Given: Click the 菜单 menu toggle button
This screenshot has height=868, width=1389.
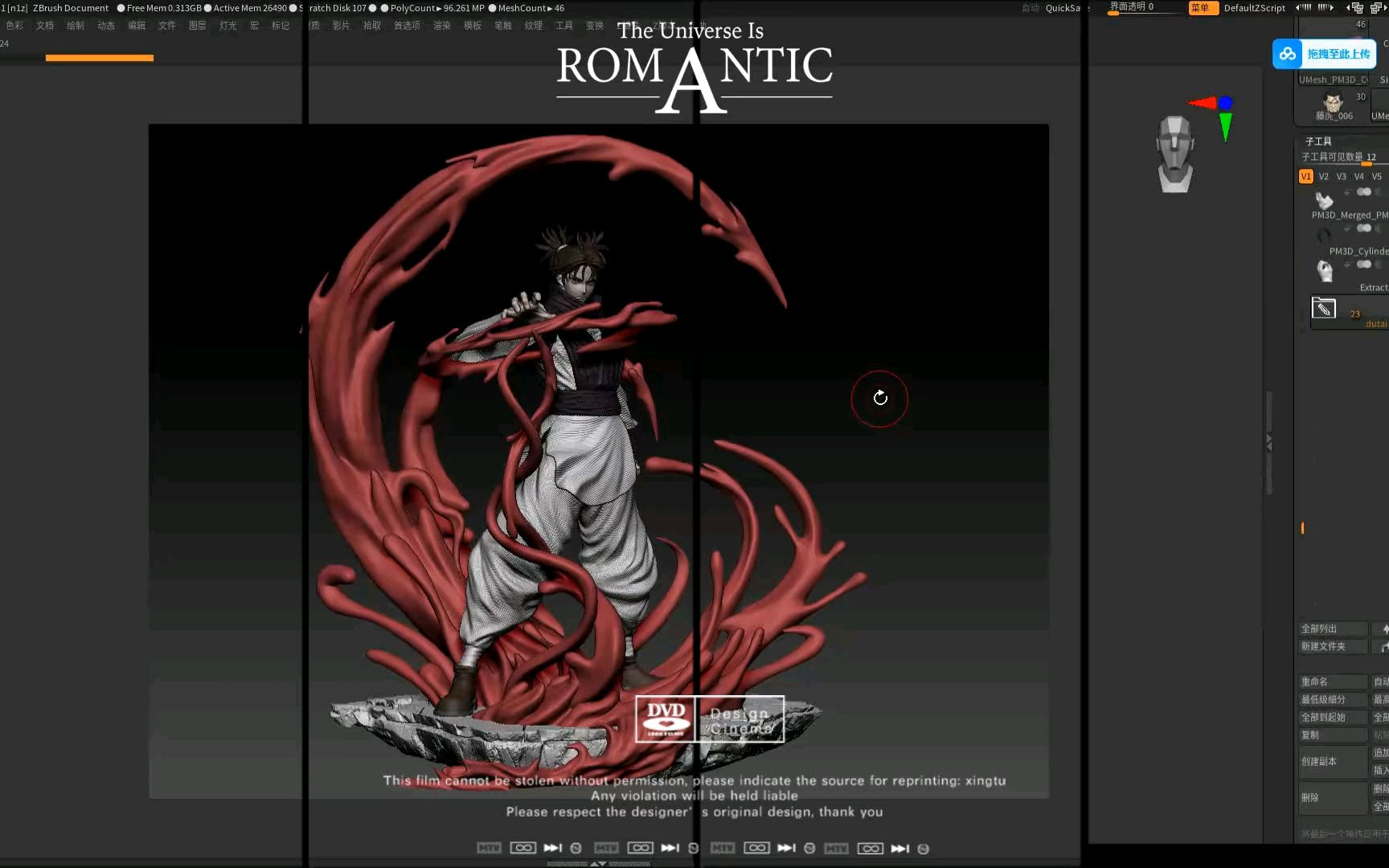Looking at the screenshot, I should point(1203,8).
